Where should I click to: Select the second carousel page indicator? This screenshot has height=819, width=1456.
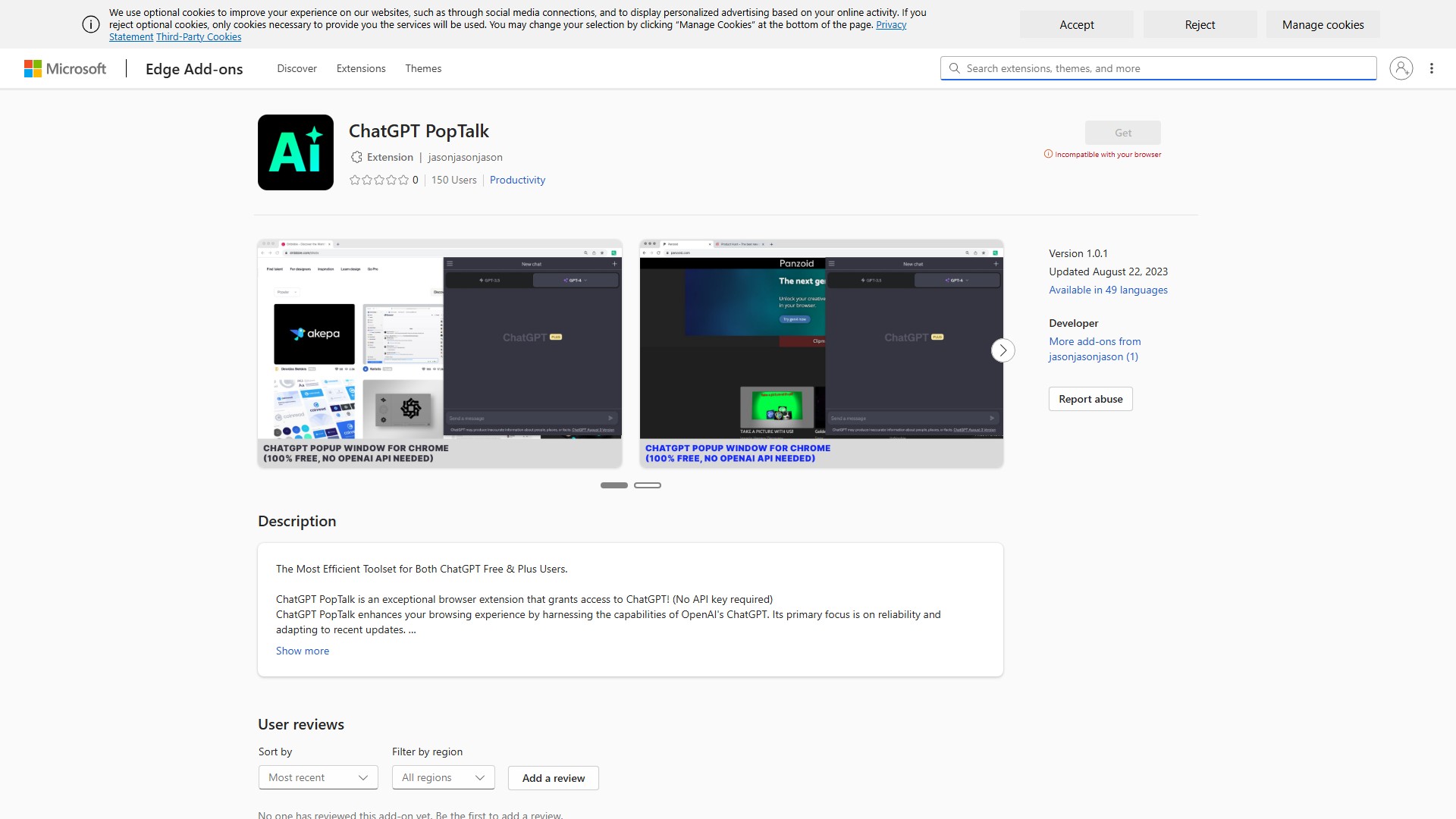coord(648,485)
